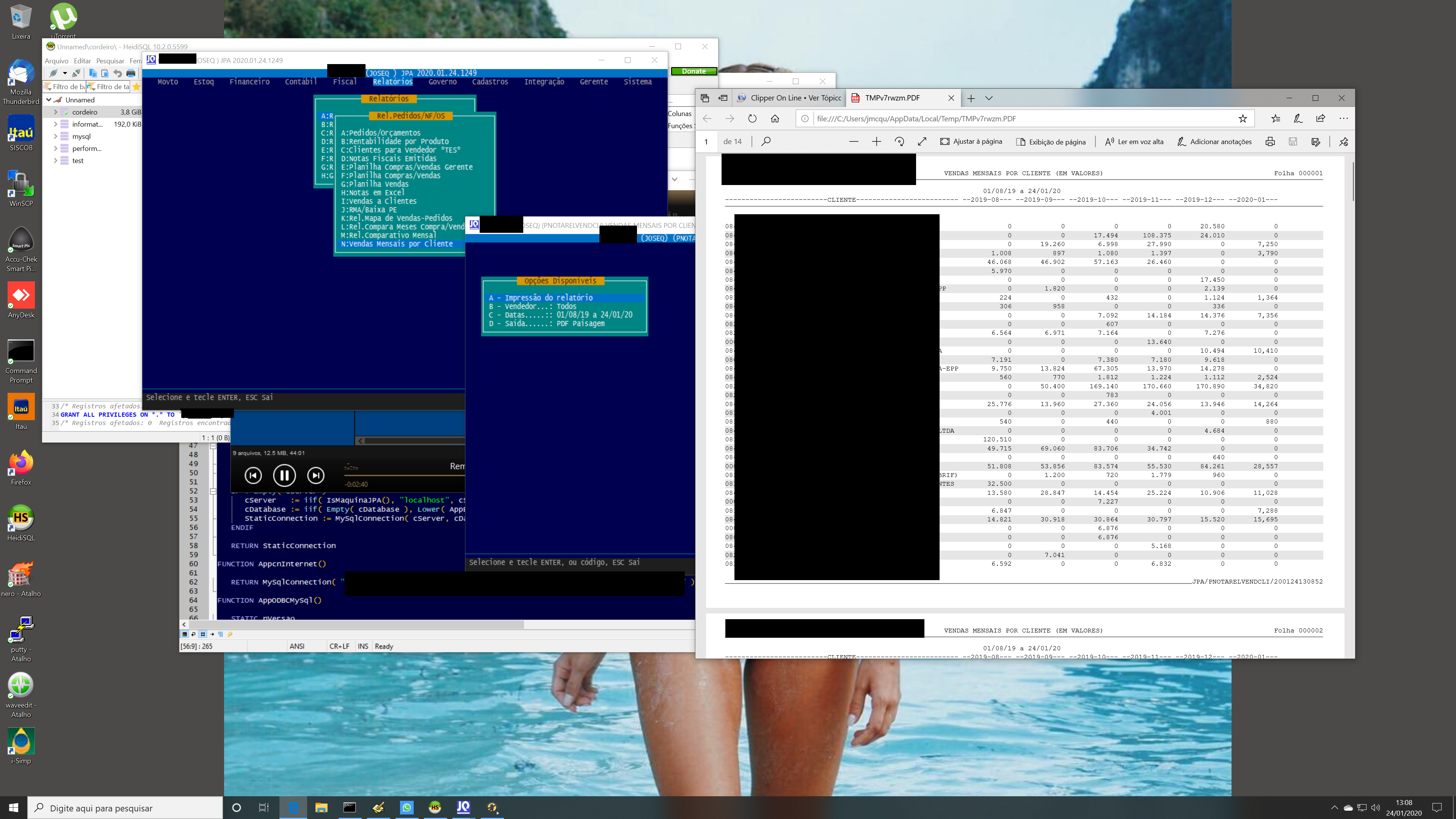
Task: Open the Financeiro menu
Action: (x=249, y=82)
